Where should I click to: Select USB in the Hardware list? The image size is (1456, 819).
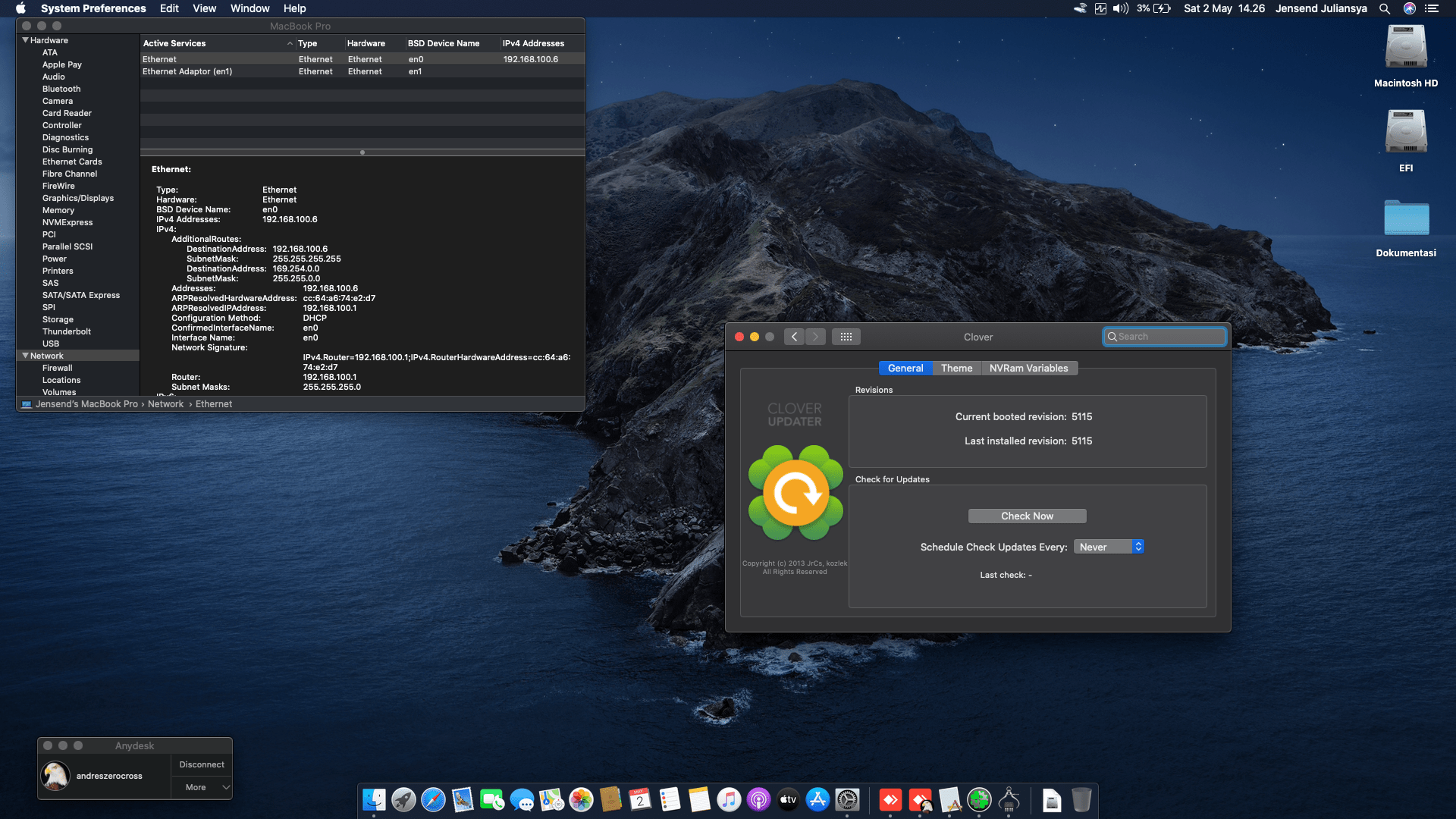click(x=51, y=344)
